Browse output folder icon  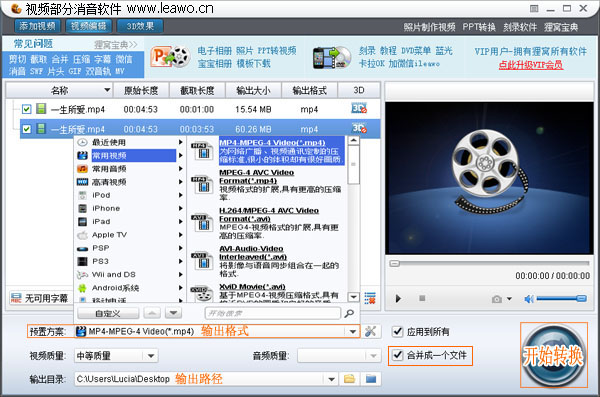pyautogui.click(x=349, y=379)
